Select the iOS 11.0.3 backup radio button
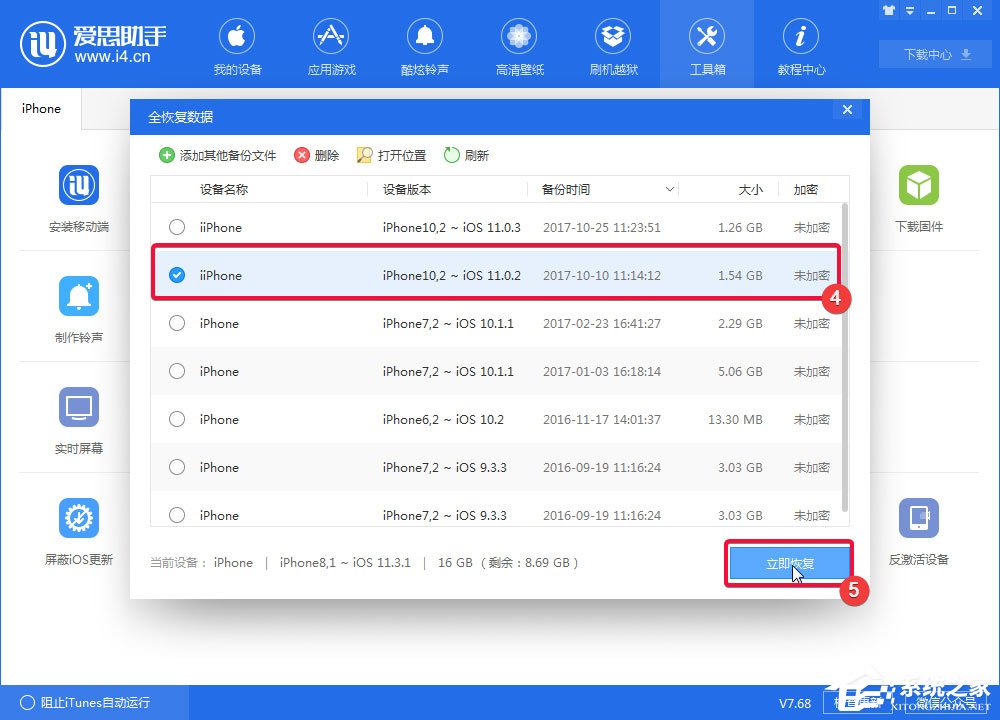The width and height of the screenshot is (1000, 720). [x=177, y=227]
